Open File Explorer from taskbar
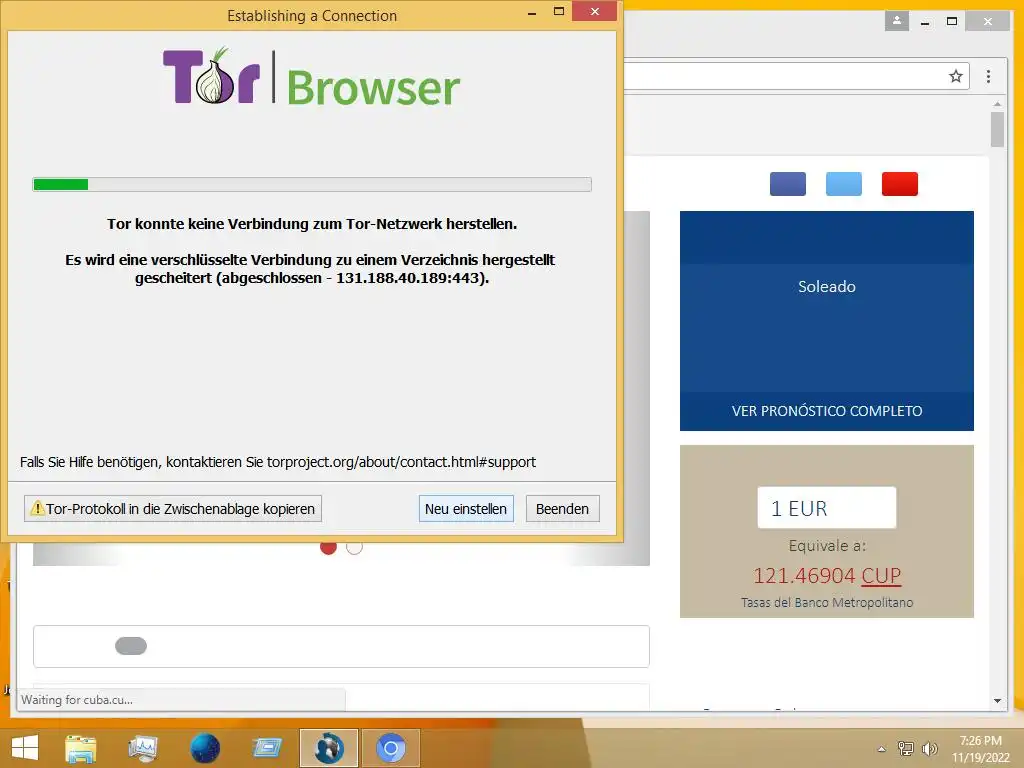The height and width of the screenshot is (768, 1024). tap(80, 748)
